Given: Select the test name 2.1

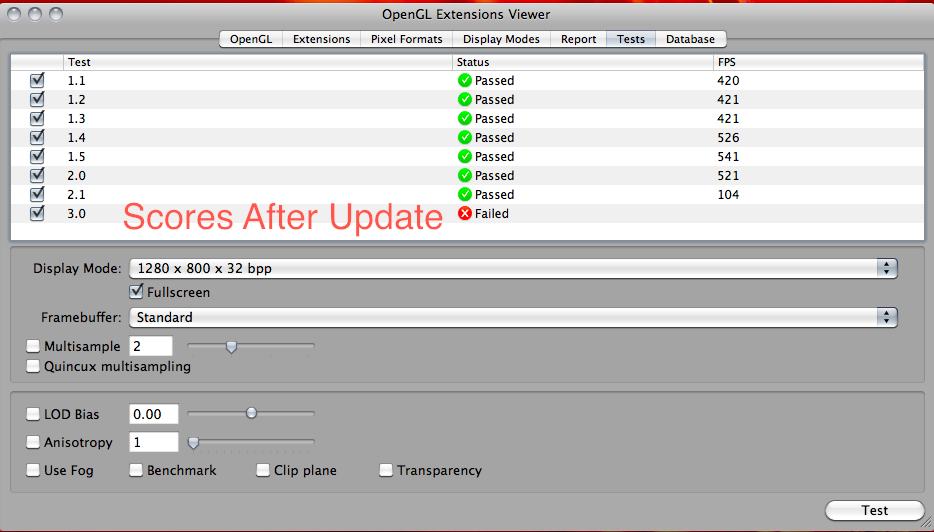Looking at the screenshot, I should tap(76, 195).
